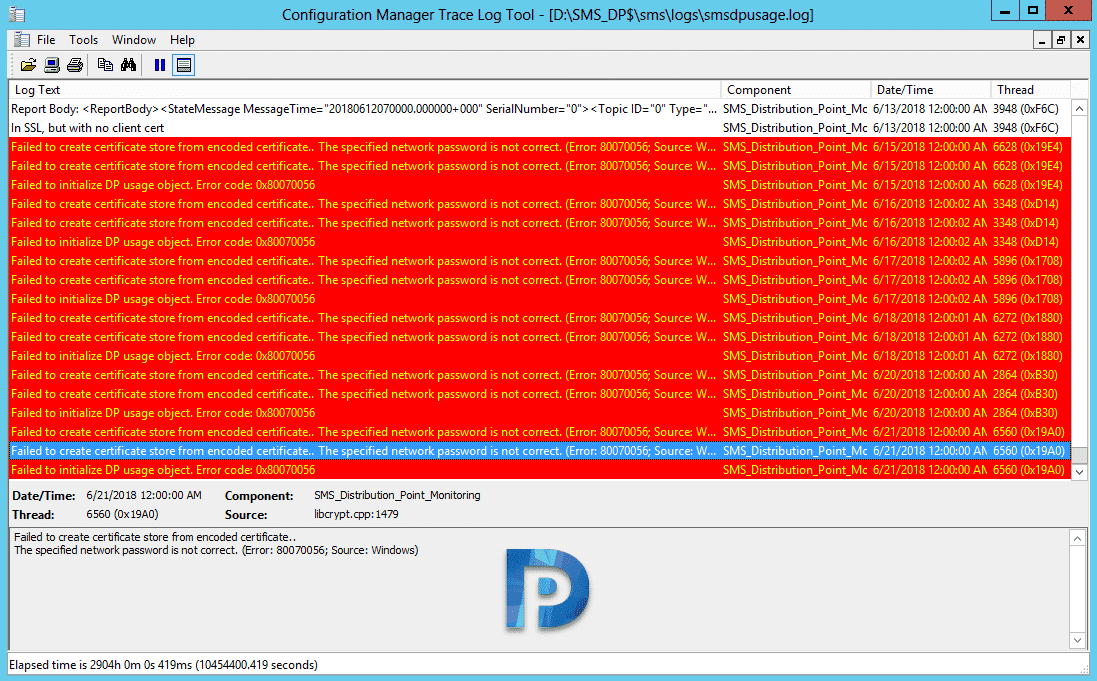The image size is (1097, 681).
Task: Select 'Failed to initialize DP usage object' row dated 6/21/2018
Action: (539, 470)
